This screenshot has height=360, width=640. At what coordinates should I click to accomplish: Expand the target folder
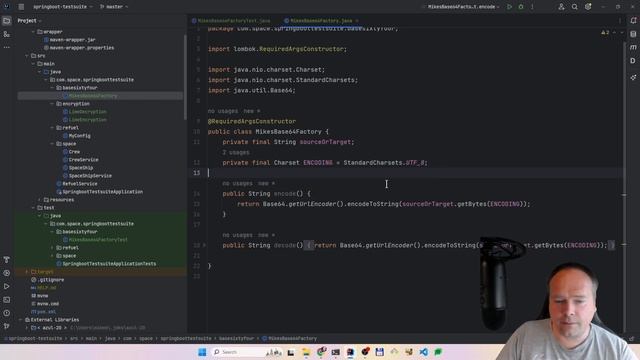click(27, 271)
